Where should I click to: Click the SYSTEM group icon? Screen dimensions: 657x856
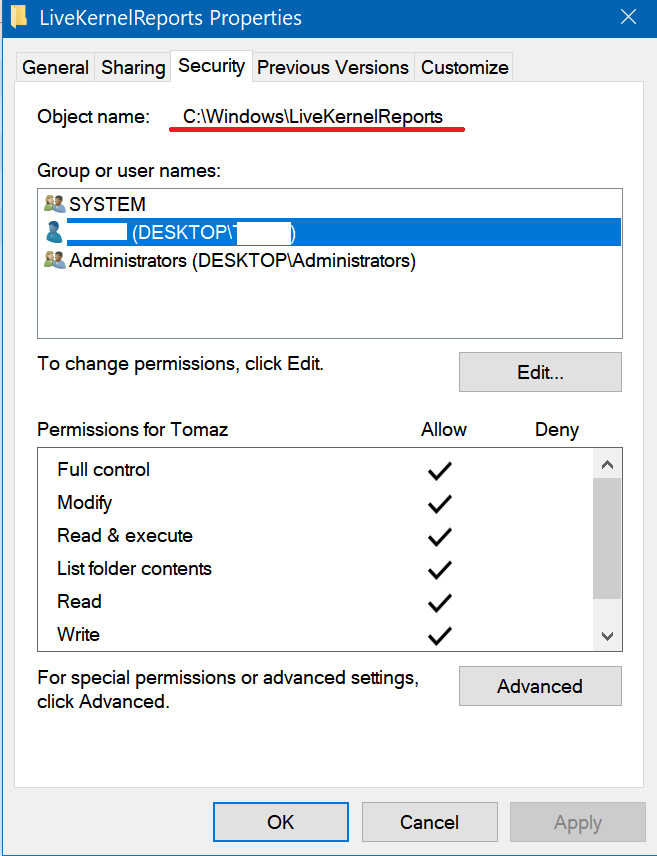[54, 204]
